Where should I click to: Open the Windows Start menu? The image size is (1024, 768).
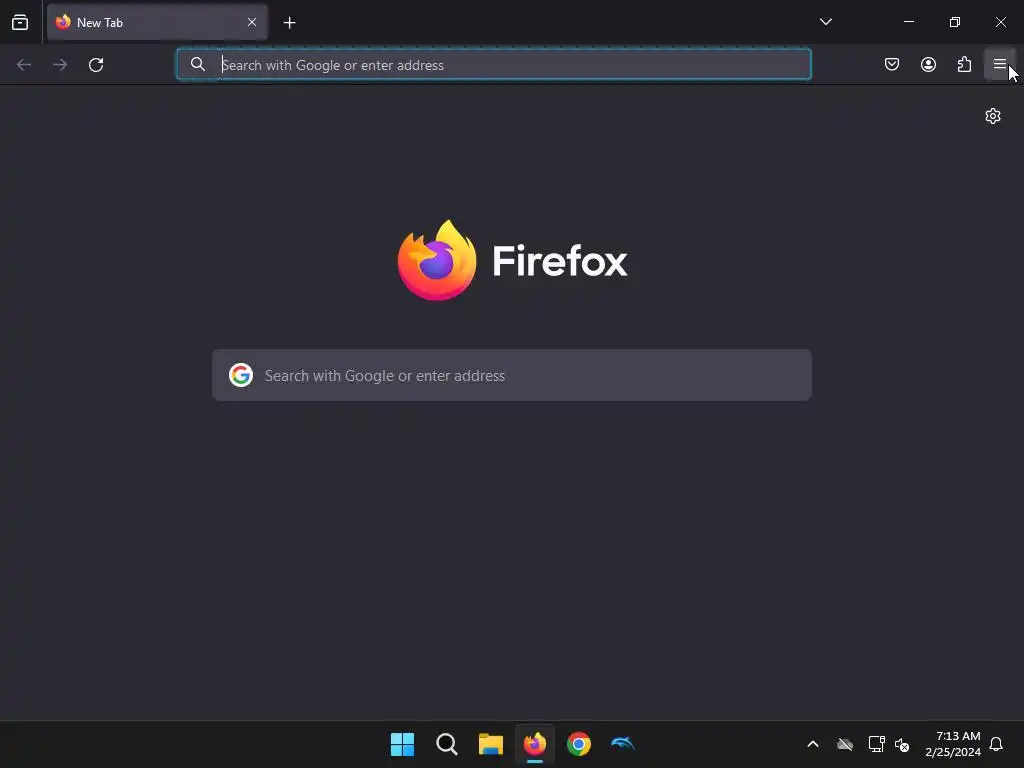(402, 744)
